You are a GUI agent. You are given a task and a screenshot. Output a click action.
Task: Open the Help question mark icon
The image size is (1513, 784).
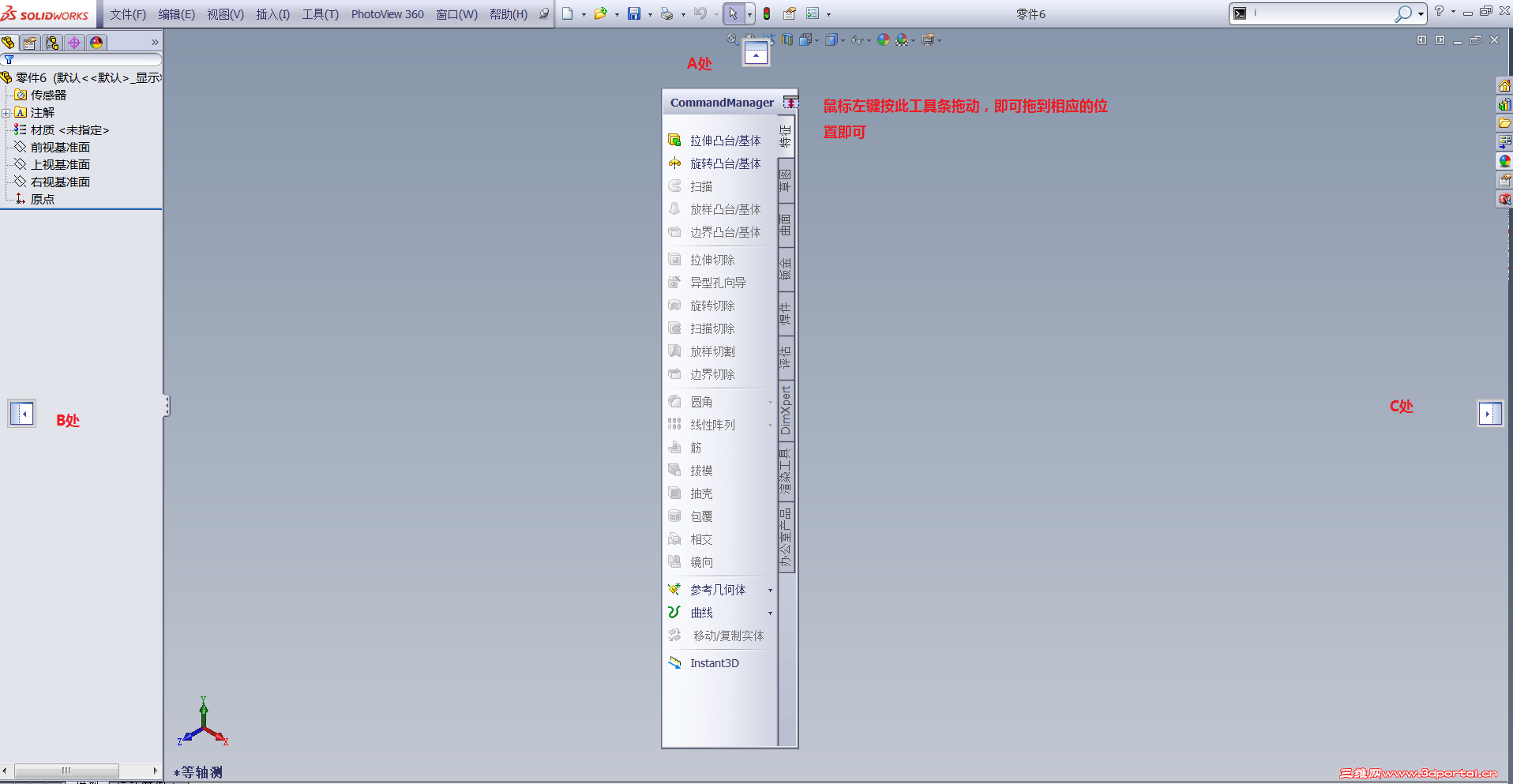point(1439,11)
